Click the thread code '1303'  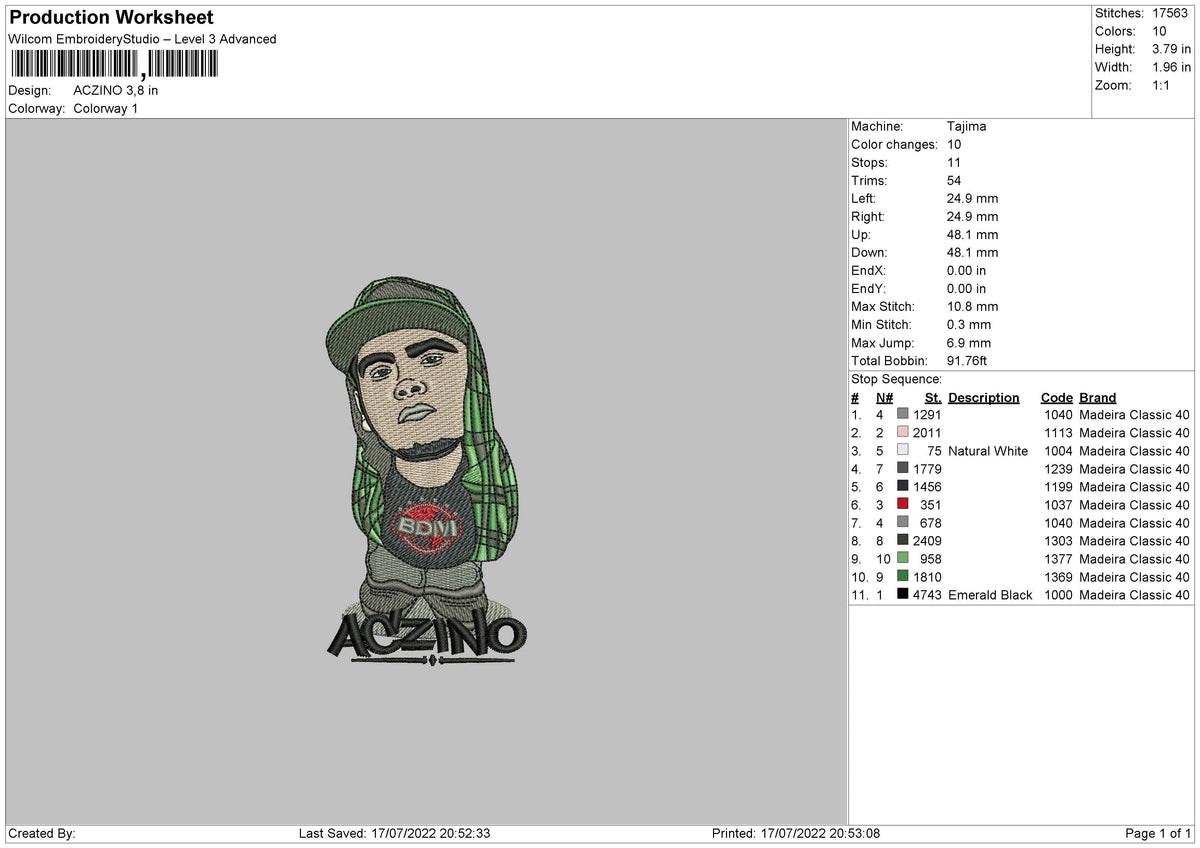click(1058, 540)
